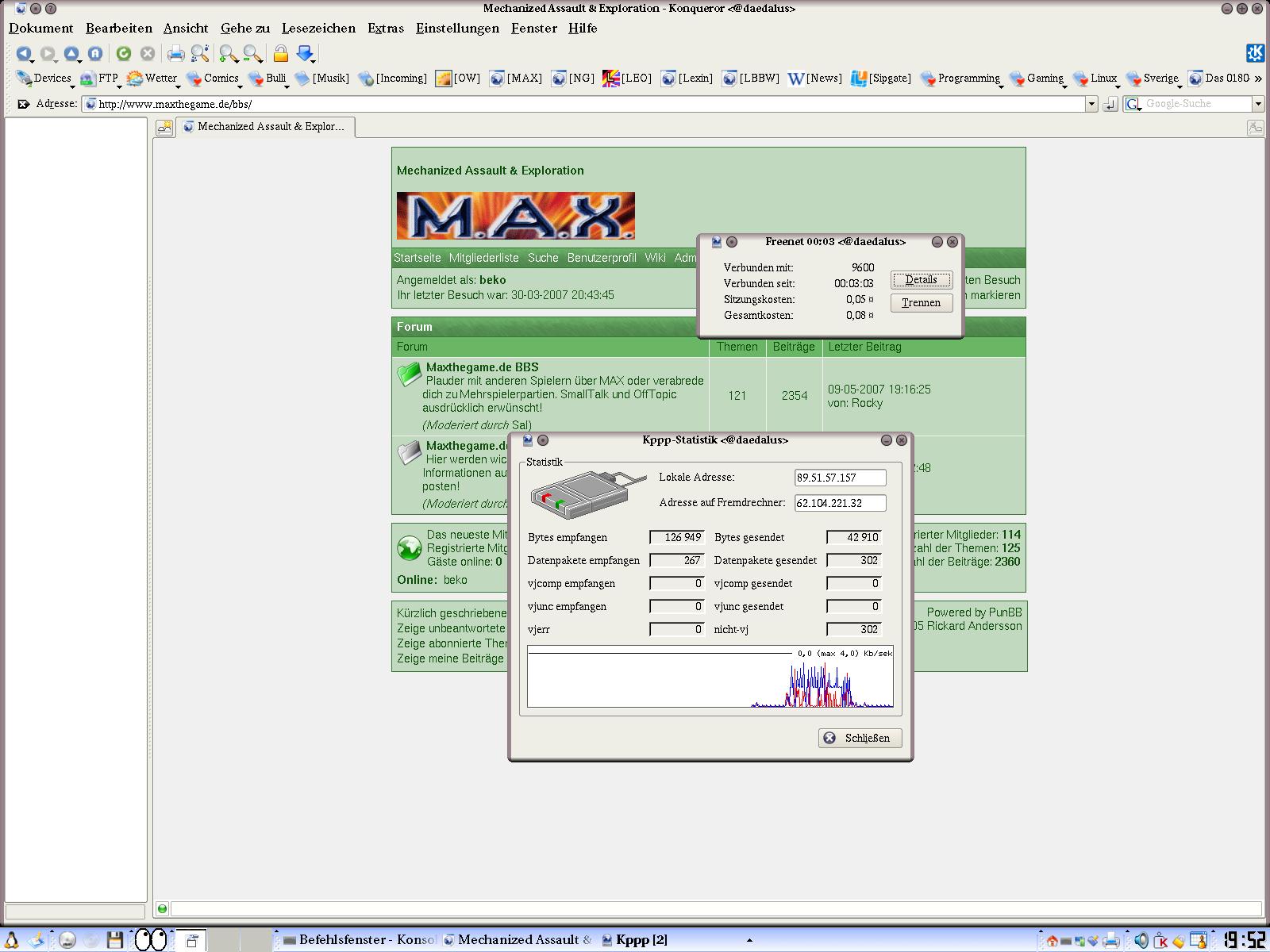Open the Maxthegame.de BBS forum link
This screenshot has width=1270, height=952.
point(482,367)
